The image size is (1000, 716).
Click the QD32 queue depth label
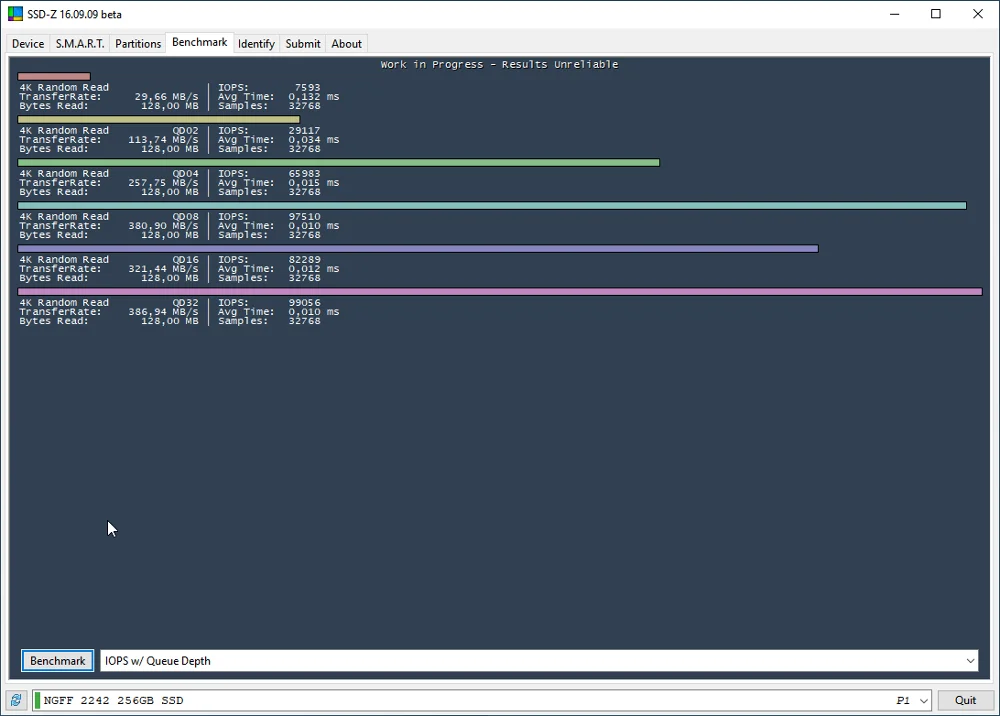click(186, 302)
